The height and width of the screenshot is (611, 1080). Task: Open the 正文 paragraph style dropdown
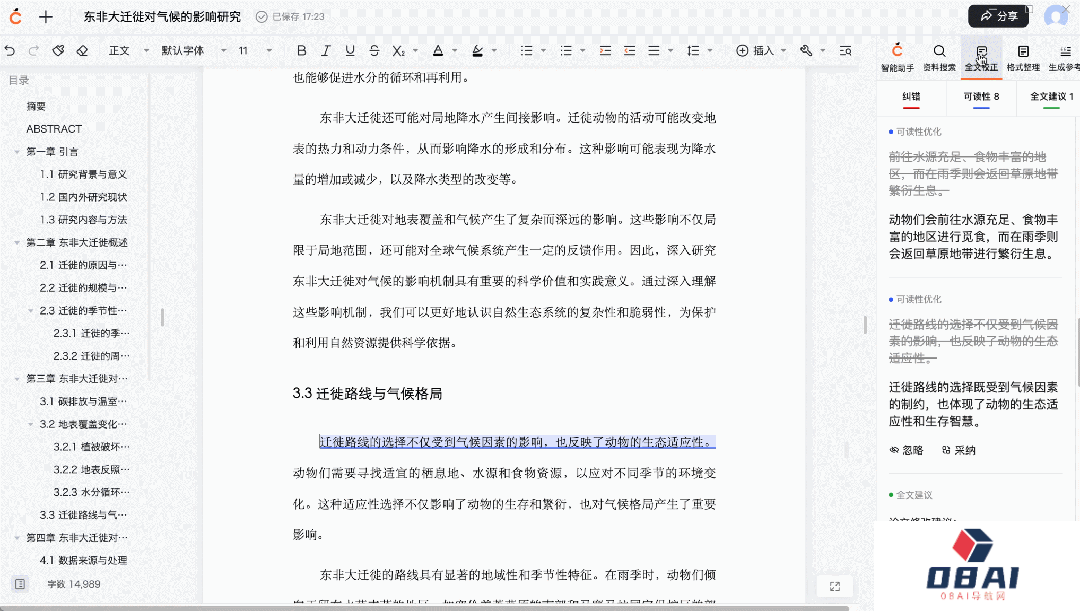tap(126, 51)
